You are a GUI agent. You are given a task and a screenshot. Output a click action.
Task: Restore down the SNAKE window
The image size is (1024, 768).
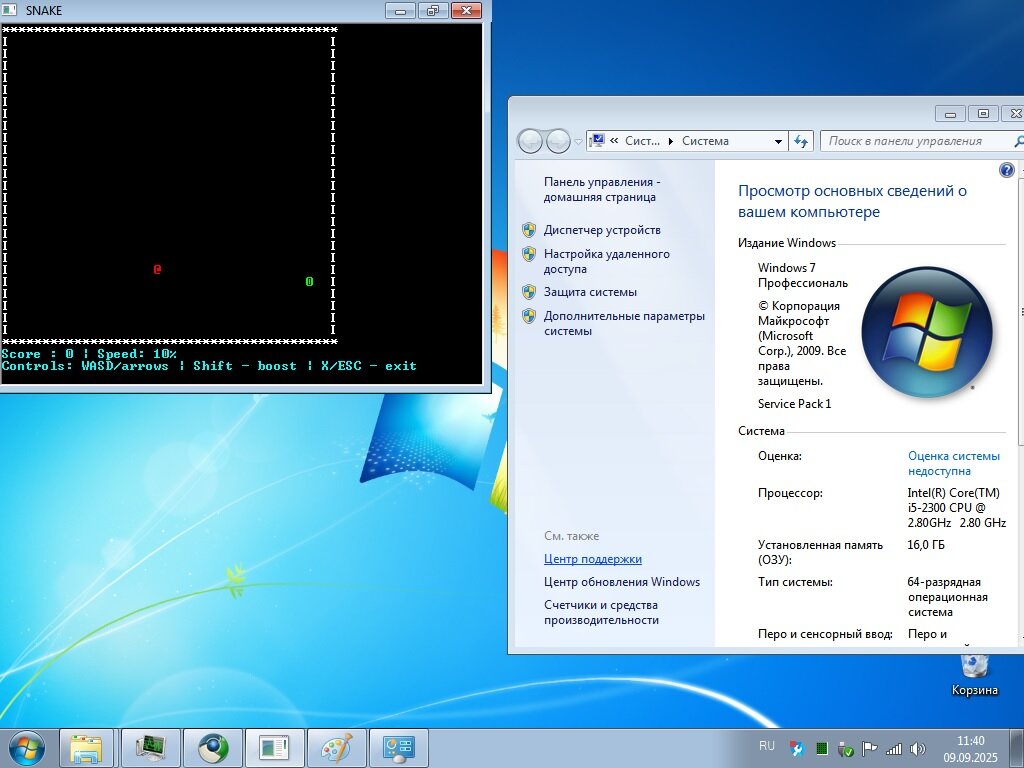pyautogui.click(x=432, y=10)
